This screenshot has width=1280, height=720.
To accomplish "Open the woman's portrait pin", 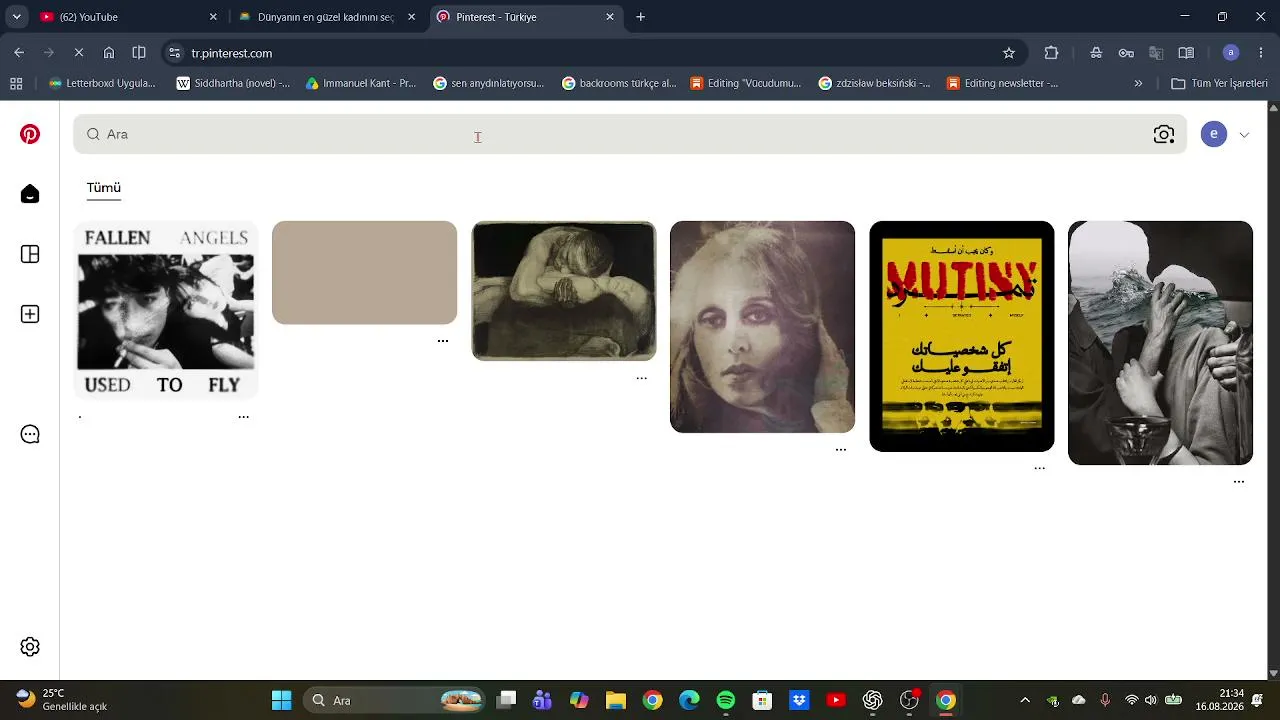I will pyautogui.click(x=762, y=327).
